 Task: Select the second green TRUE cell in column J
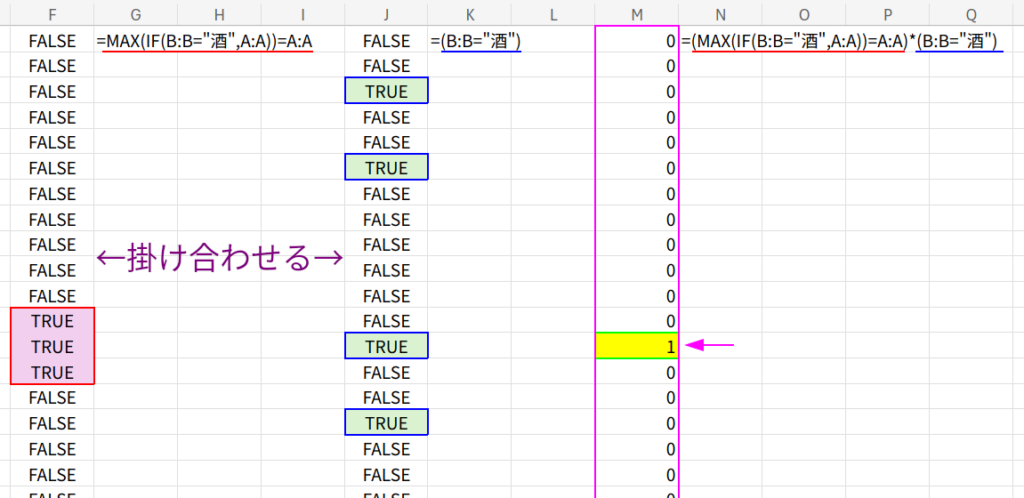tap(386, 167)
